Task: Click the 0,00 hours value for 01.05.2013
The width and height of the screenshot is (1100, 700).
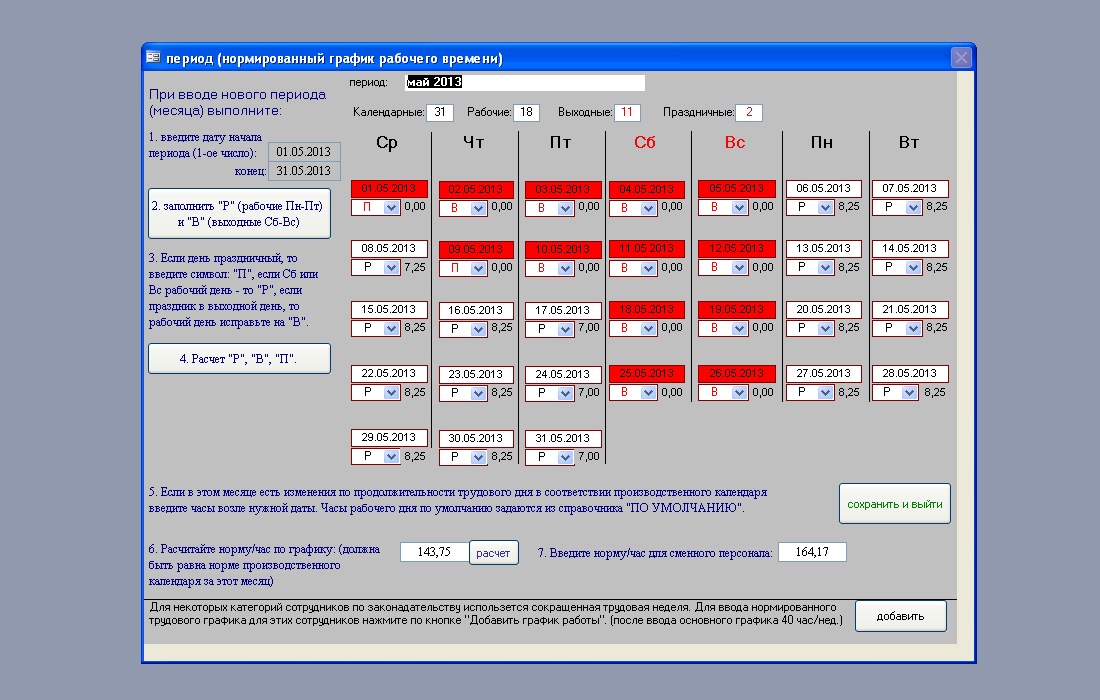Action: coord(415,207)
